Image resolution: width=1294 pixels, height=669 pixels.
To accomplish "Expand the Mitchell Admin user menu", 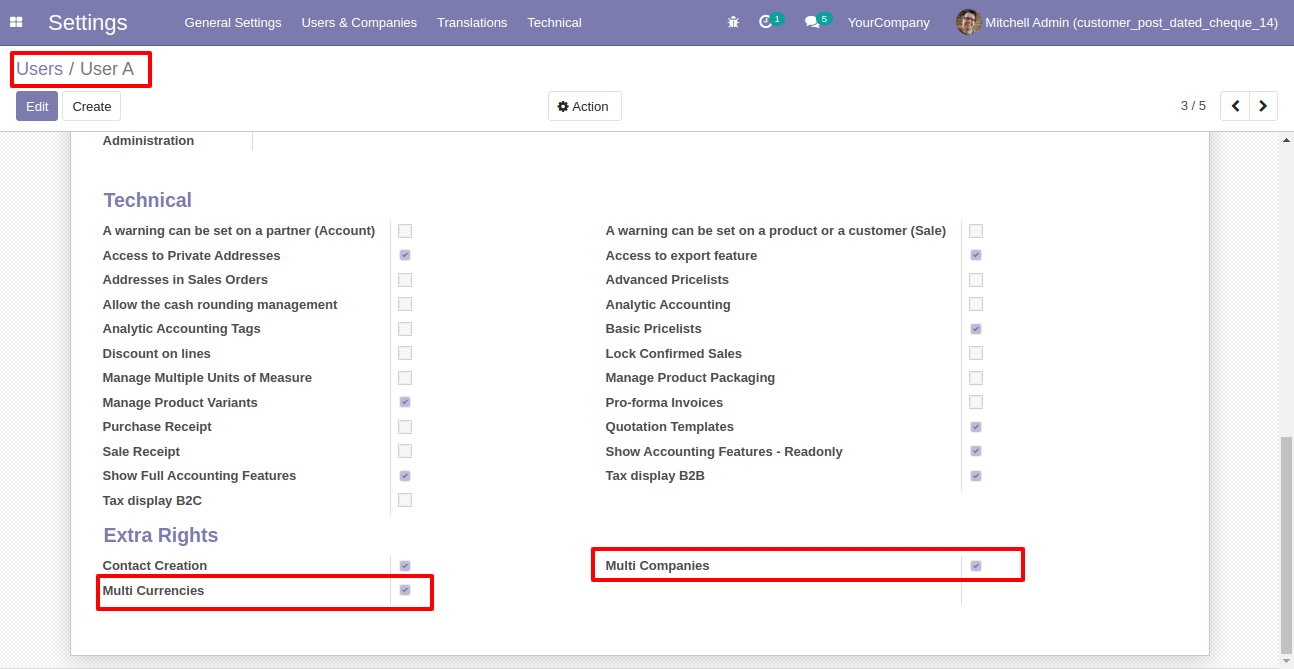I will 1117,22.
